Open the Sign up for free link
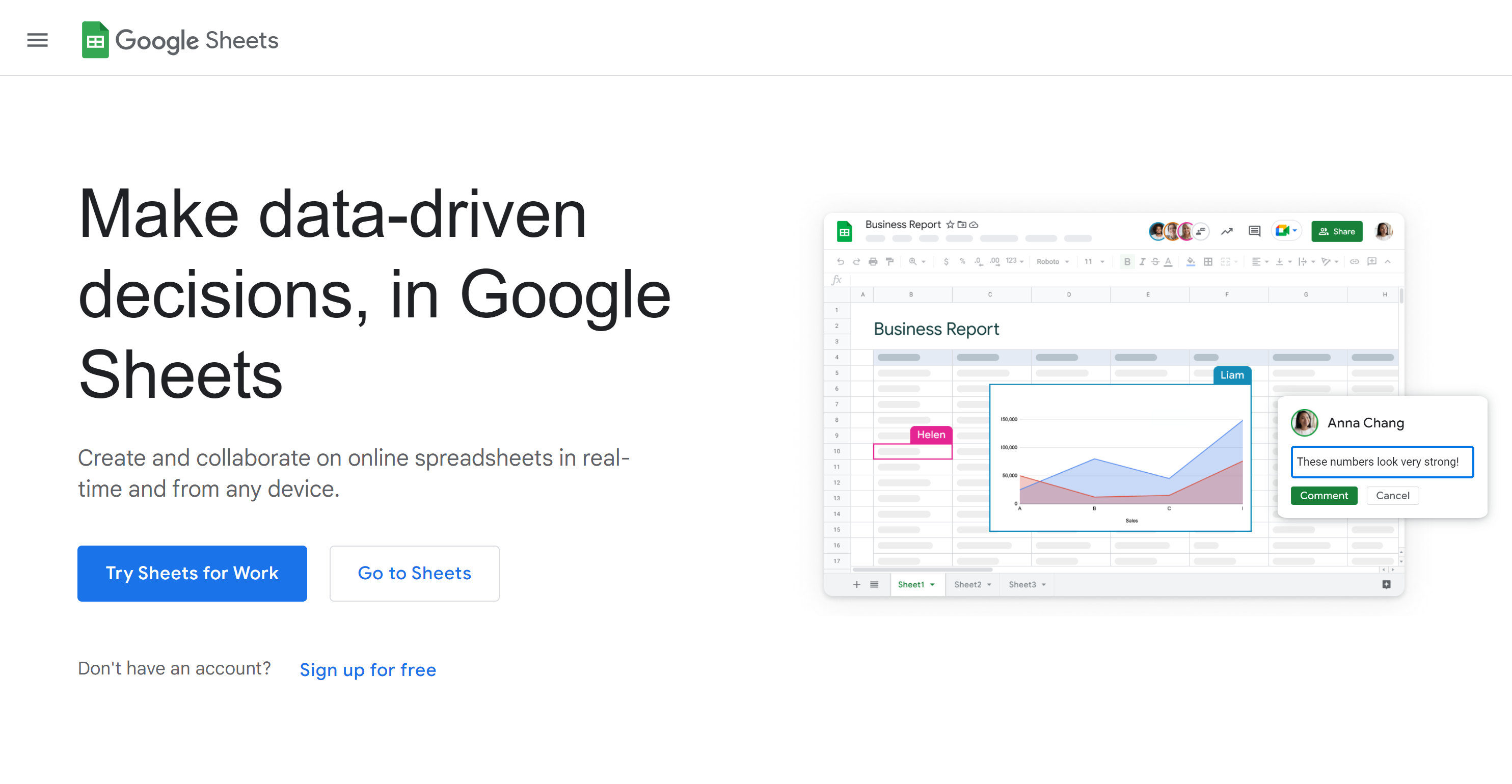Image resolution: width=1512 pixels, height=784 pixels. tap(368, 669)
